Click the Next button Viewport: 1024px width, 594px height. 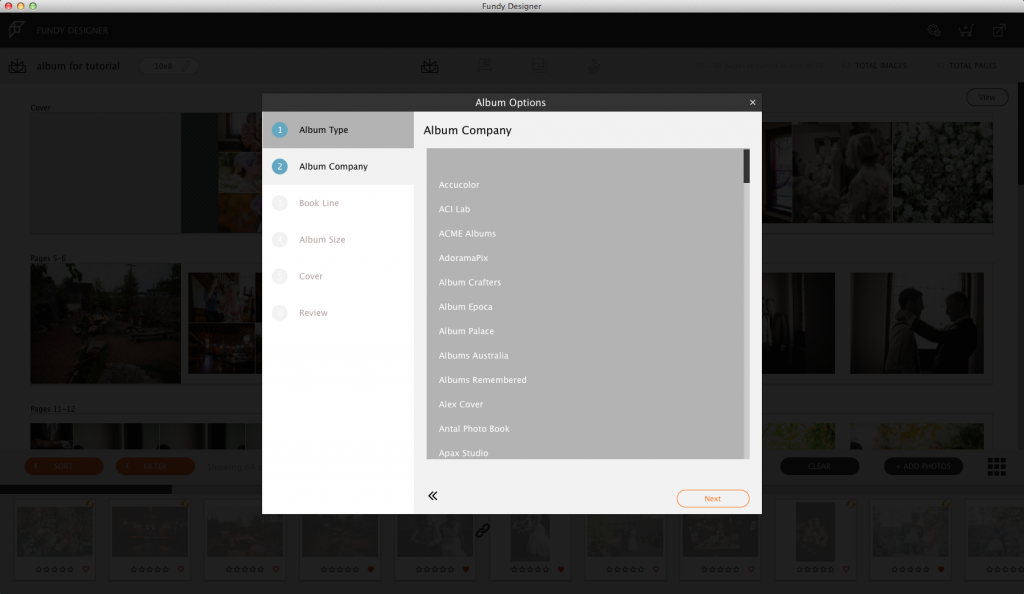(712, 499)
